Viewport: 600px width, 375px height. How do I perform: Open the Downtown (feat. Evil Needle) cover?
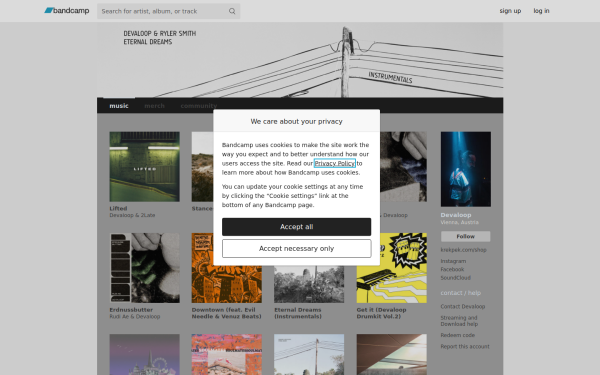click(x=227, y=284)
